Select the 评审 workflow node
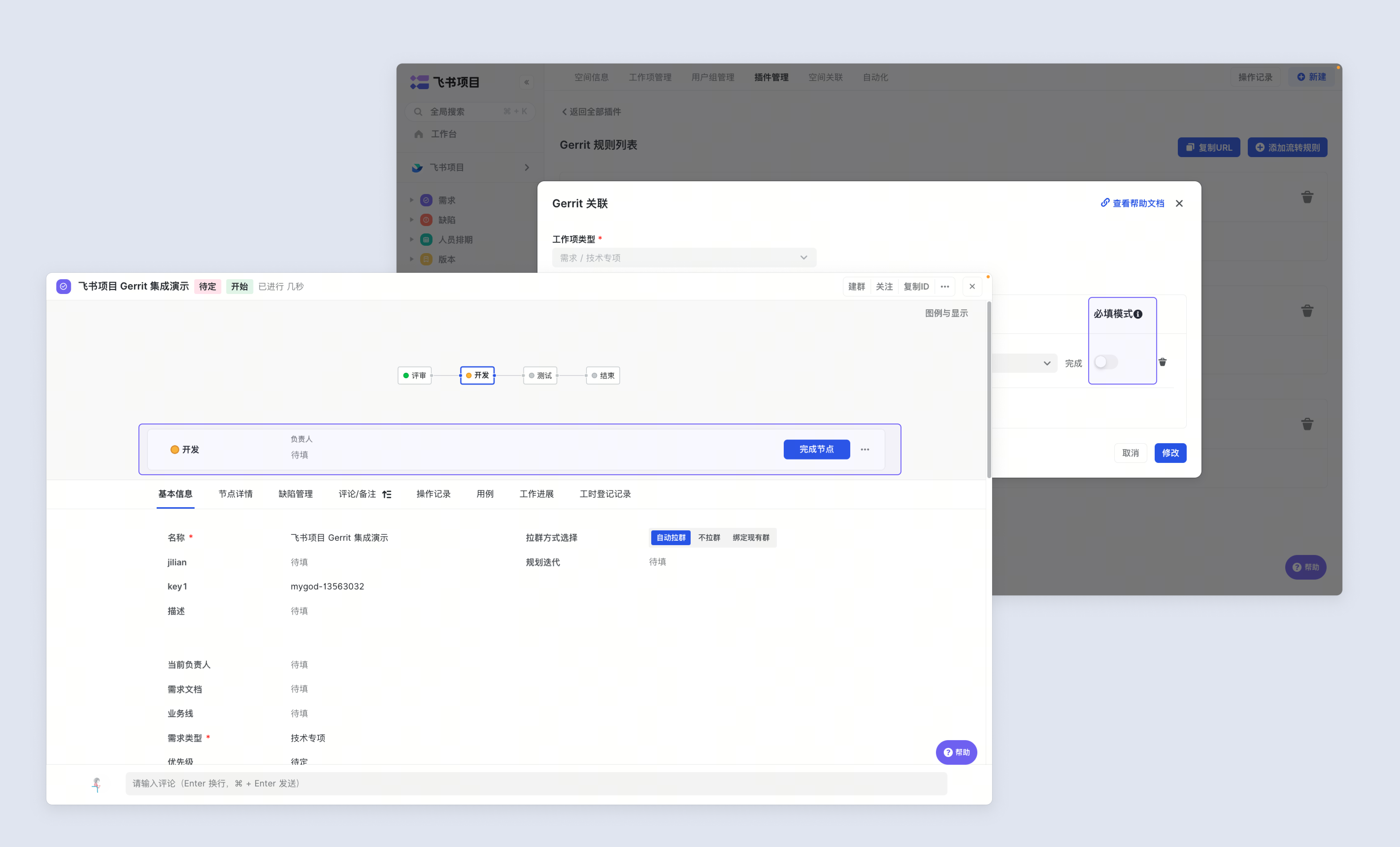 pyautogui.click(x=415, y=375)
